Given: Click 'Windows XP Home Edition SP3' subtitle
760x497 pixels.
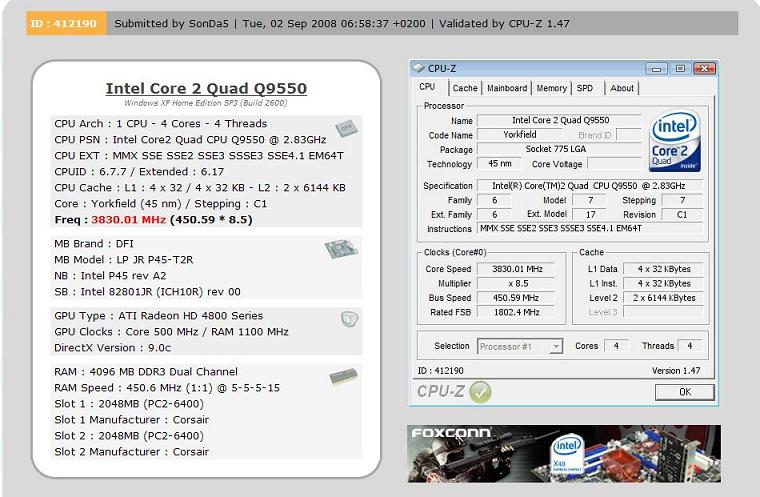Looking at the screenshot, I should (x=206, y=103).
